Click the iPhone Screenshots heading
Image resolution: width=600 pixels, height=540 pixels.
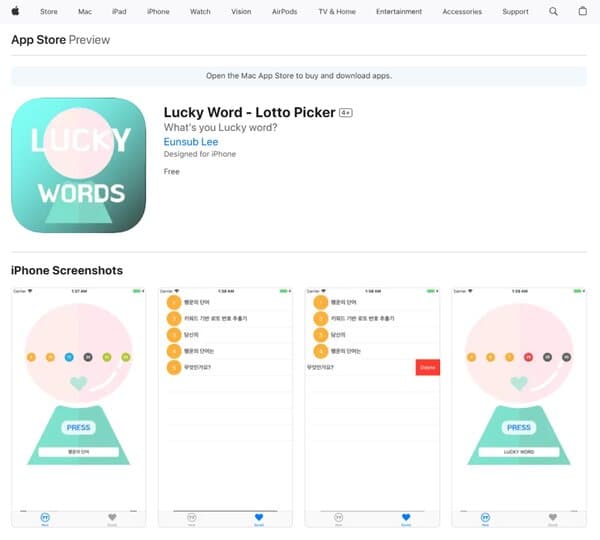67,271
